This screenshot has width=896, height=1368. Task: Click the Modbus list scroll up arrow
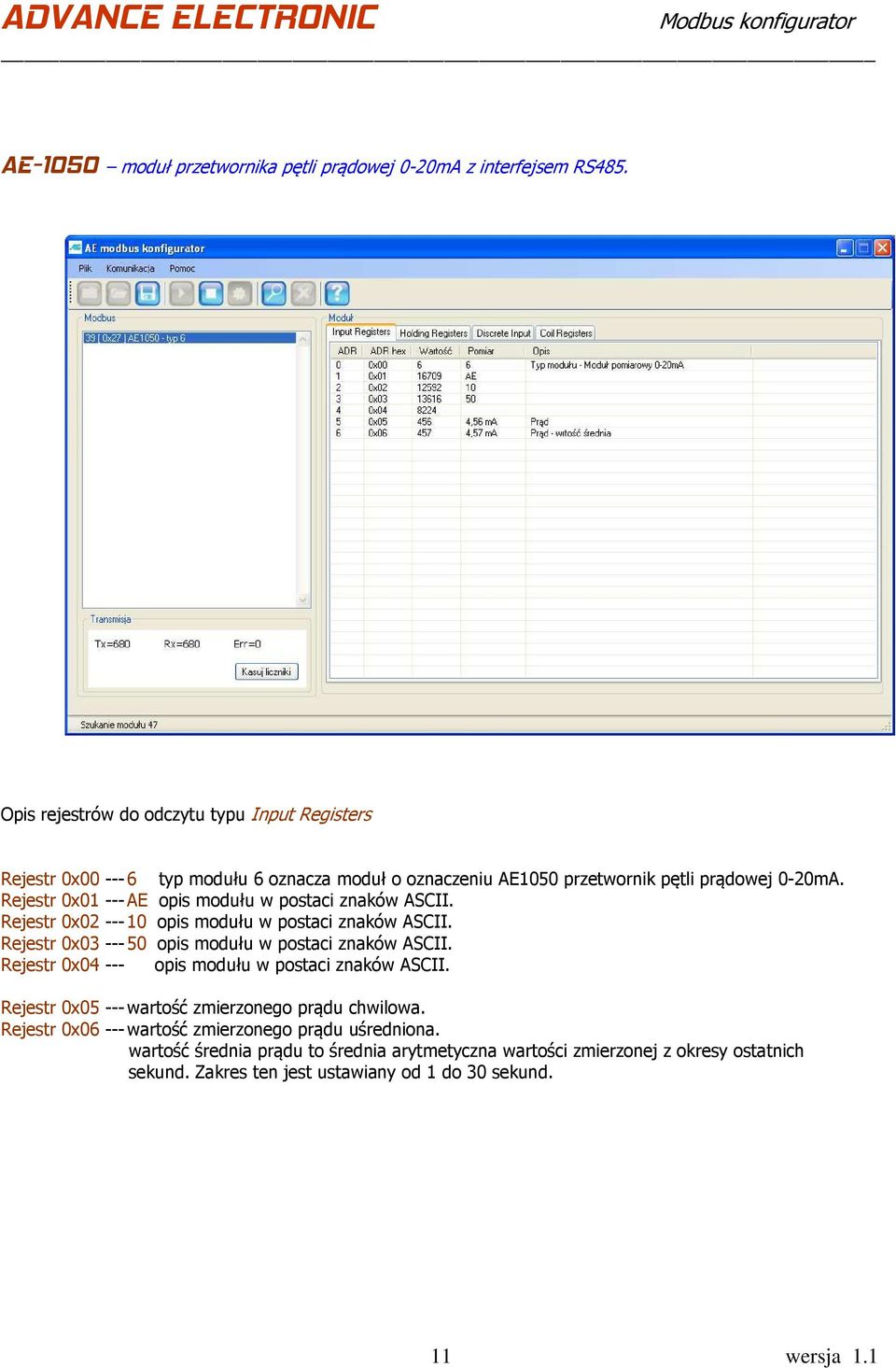click(303, 339)
